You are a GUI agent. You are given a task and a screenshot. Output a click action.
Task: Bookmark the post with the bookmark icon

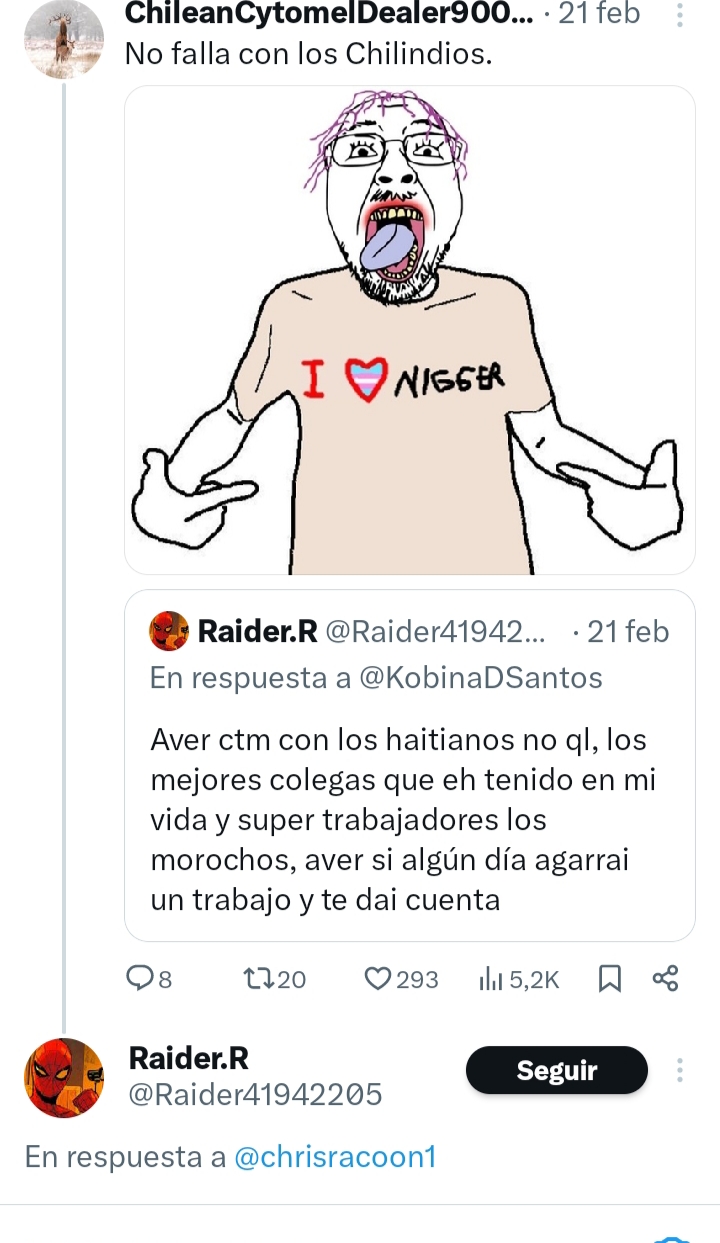point(609,980)
